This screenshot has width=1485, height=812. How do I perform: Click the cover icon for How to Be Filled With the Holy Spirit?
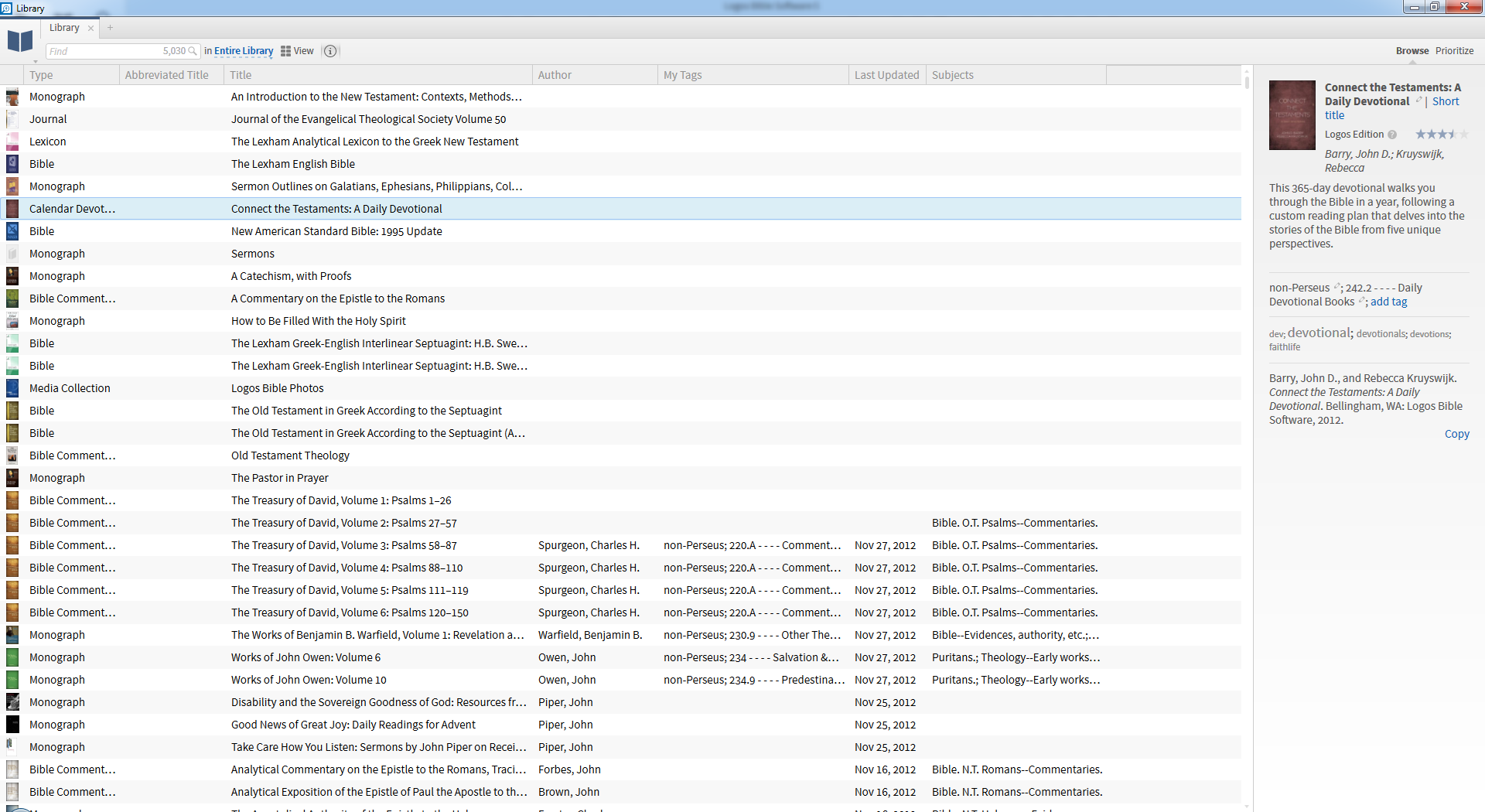click(12, 321)
